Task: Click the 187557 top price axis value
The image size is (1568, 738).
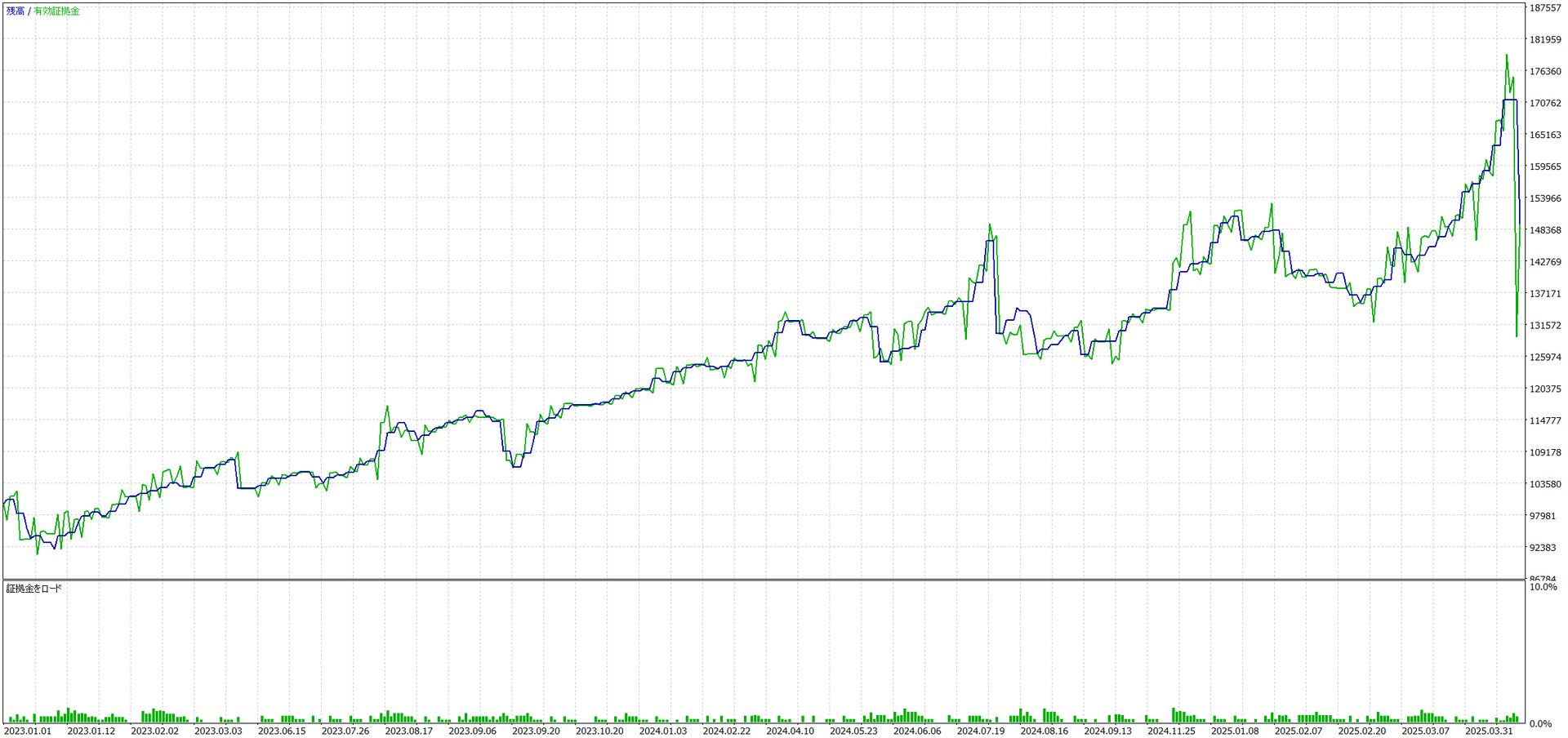Action: pos(1545,8)
